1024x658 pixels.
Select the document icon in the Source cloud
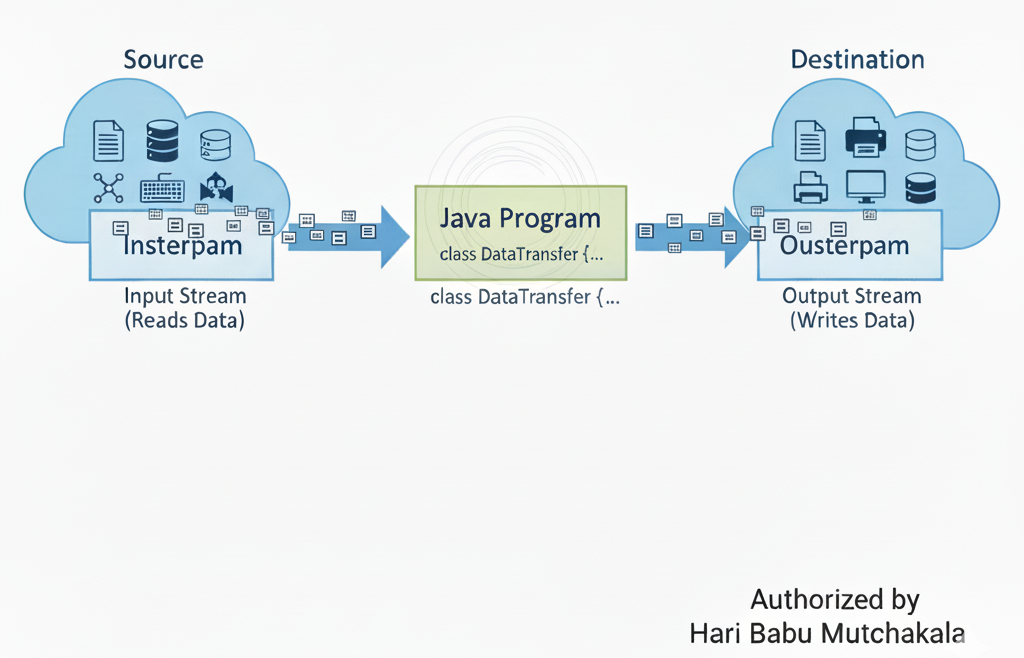(x=106, y=139)
